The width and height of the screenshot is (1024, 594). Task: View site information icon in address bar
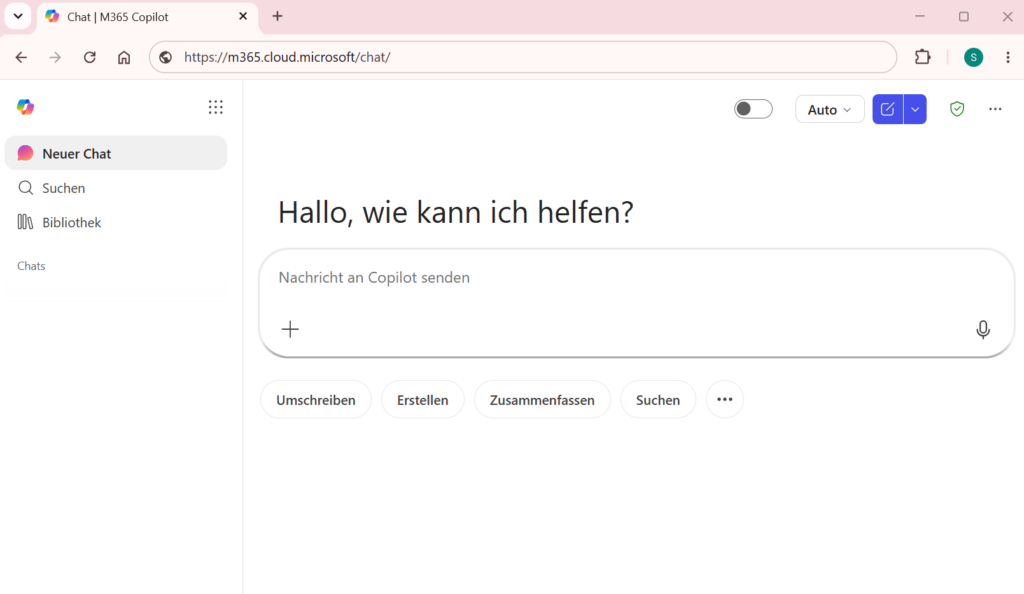(x=166, y=57)
